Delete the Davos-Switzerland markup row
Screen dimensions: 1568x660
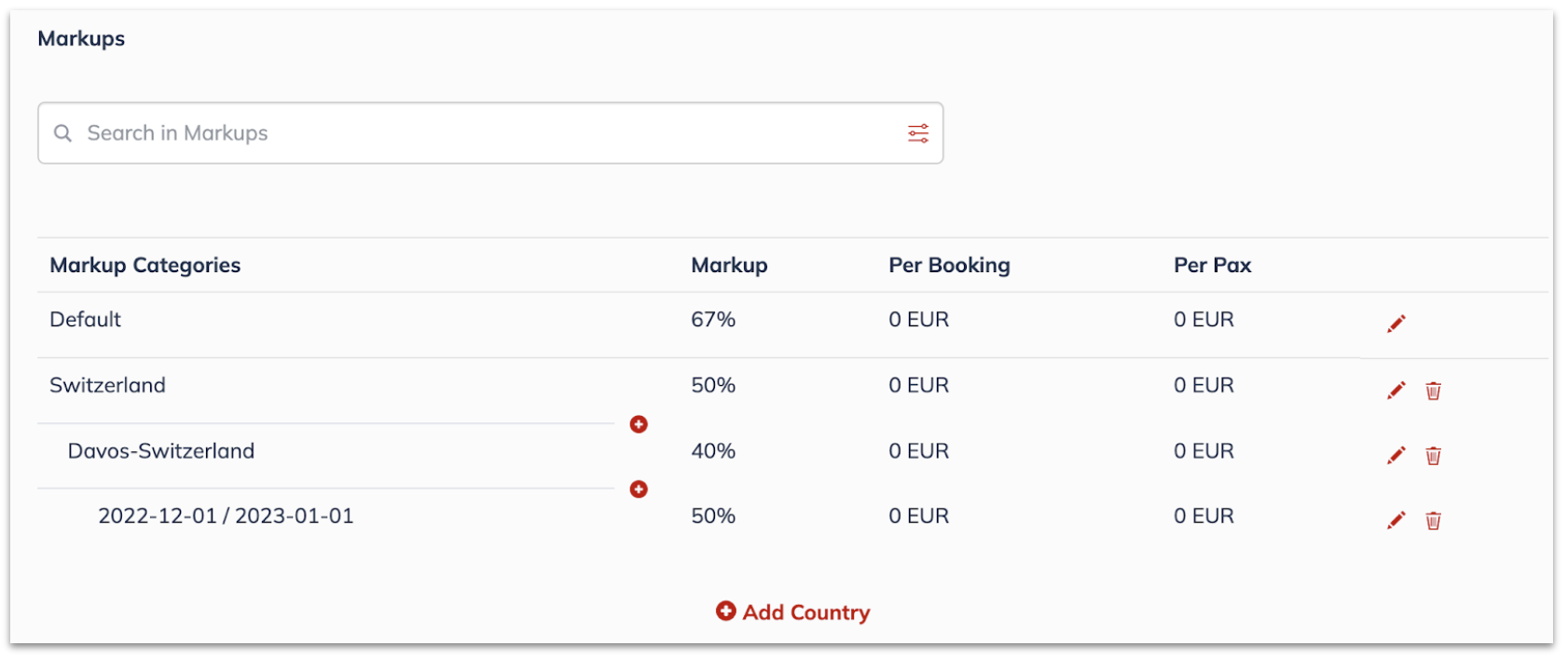coord(1433,456)
